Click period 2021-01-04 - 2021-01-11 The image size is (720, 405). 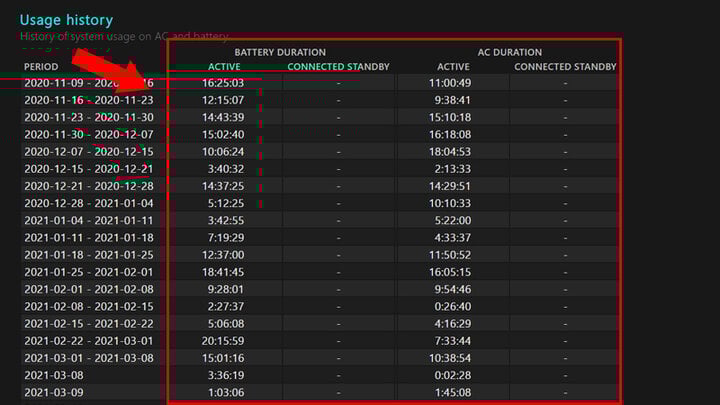[x=89, y=221]
